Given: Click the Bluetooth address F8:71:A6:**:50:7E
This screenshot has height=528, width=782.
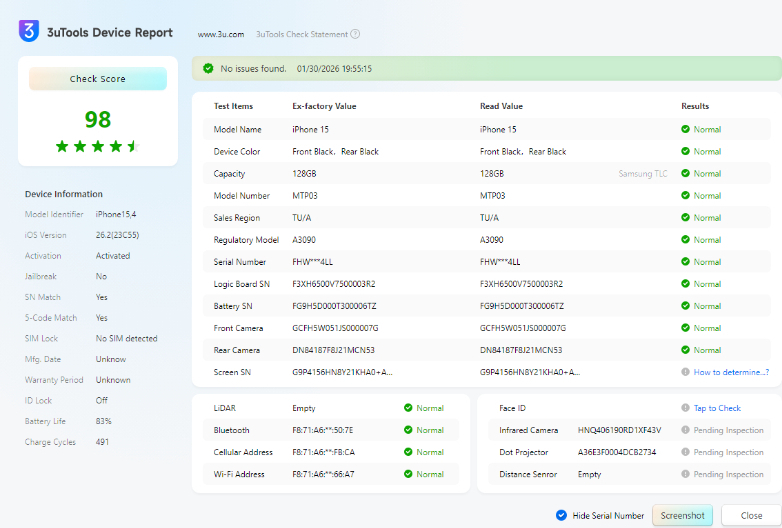Looking at the screenshot, I should [x=323, y=430].
